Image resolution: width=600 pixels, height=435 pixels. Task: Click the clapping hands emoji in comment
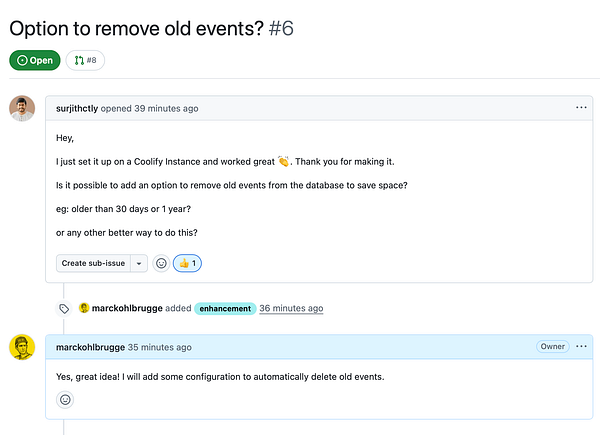click(x=284, y=161)
